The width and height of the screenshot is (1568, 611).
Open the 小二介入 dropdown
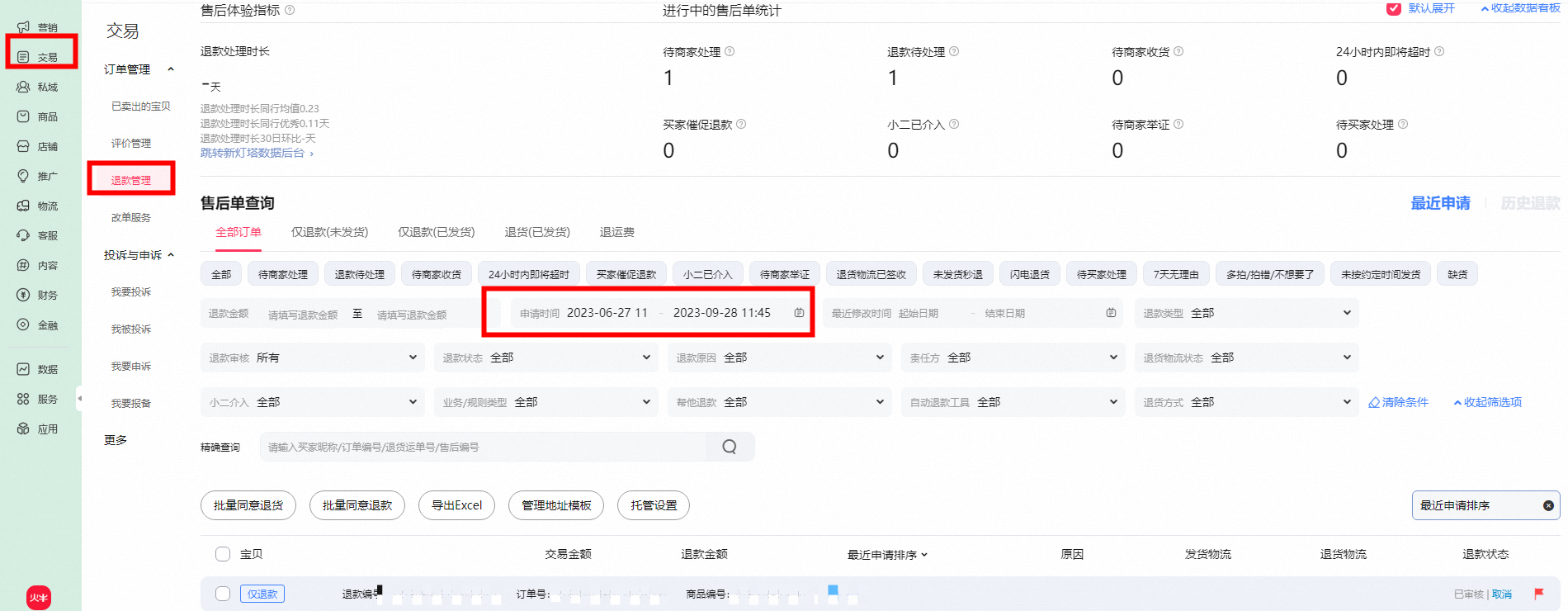coord(313,402)
